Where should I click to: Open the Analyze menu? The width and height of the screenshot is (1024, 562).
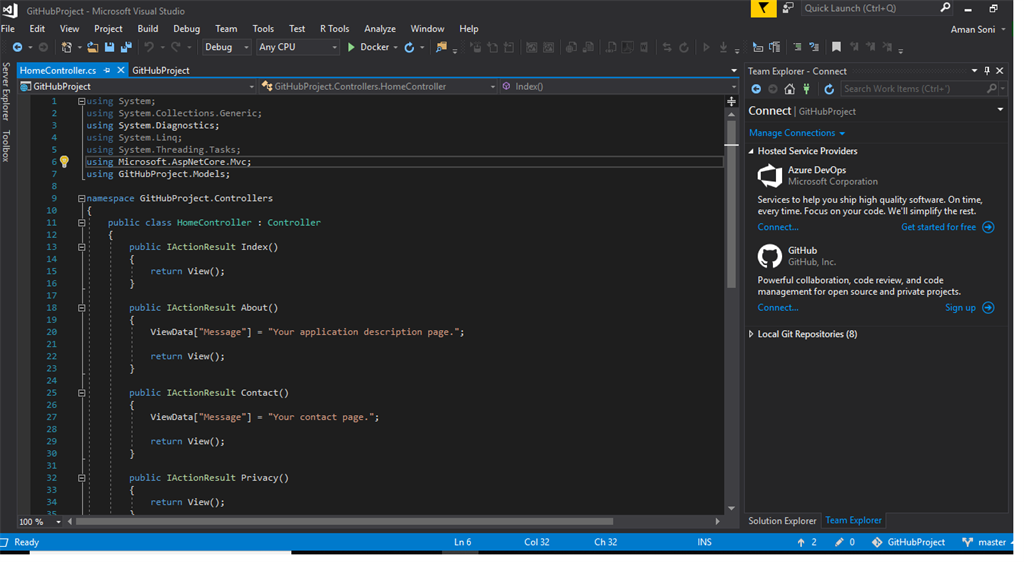379,29
